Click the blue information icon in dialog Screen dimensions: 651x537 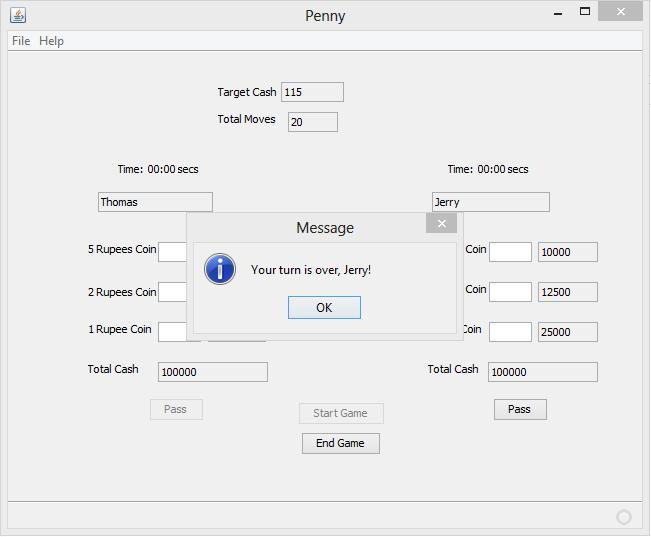(x=220, y=269)
